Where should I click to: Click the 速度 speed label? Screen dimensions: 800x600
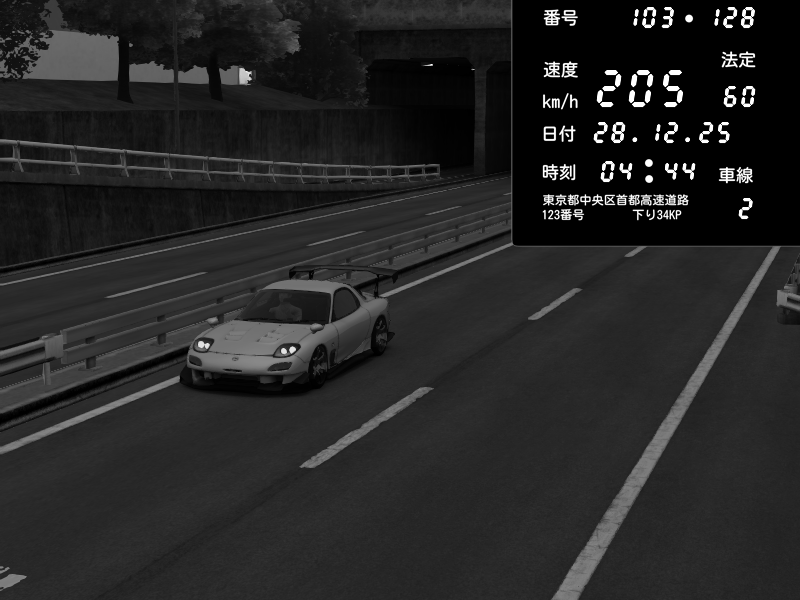point(560,70)
